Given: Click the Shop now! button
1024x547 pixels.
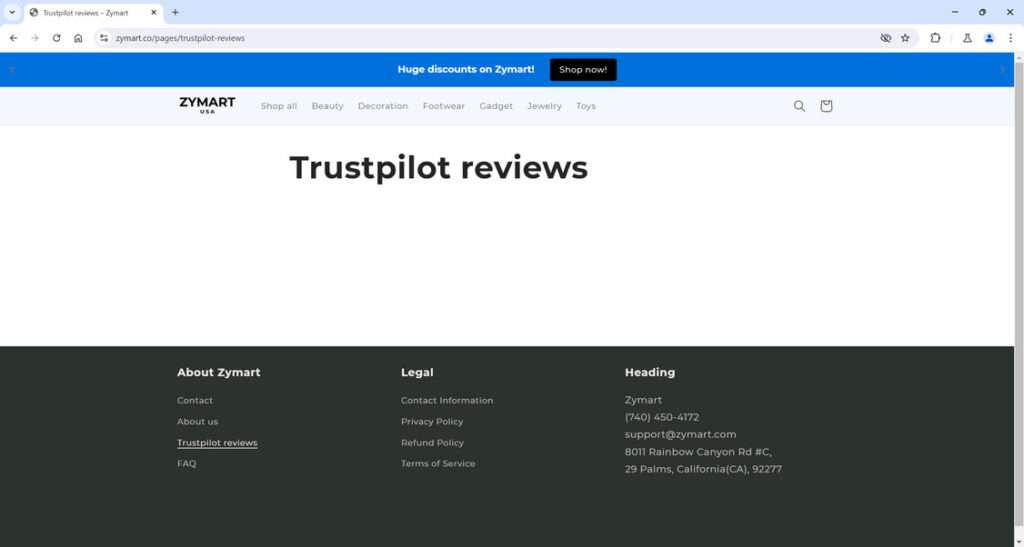Looking at the screenshot, I should 583,70.
